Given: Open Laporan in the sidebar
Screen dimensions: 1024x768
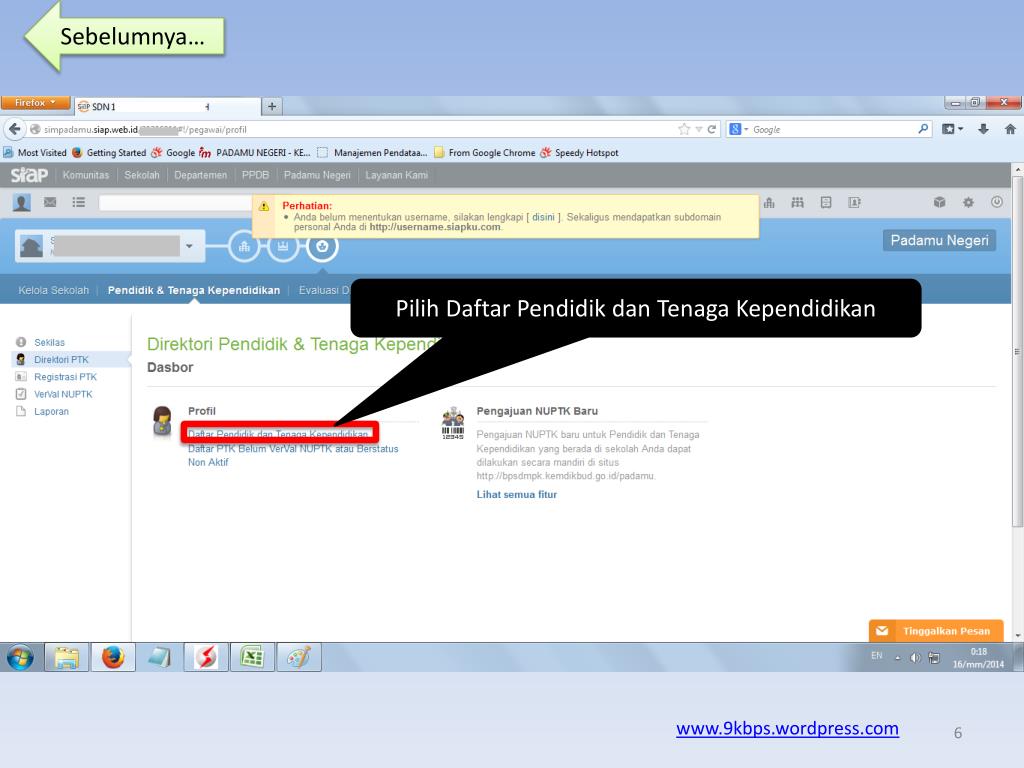Looking at the screenshot, I should 52,411.
